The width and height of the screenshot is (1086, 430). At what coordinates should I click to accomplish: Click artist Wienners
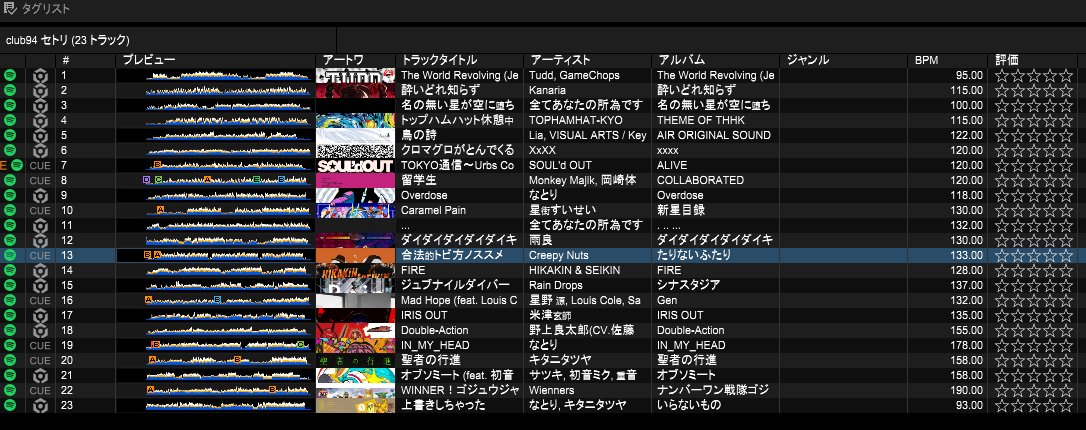point(552,391)
